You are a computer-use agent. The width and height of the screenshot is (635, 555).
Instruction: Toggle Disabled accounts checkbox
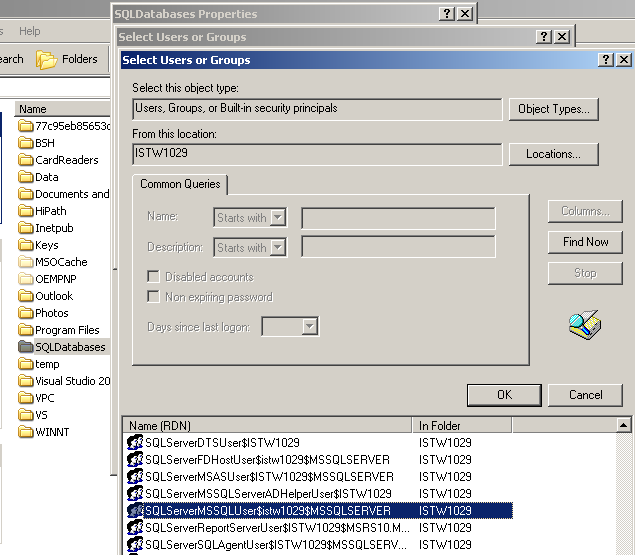click(x=153, y=277)
